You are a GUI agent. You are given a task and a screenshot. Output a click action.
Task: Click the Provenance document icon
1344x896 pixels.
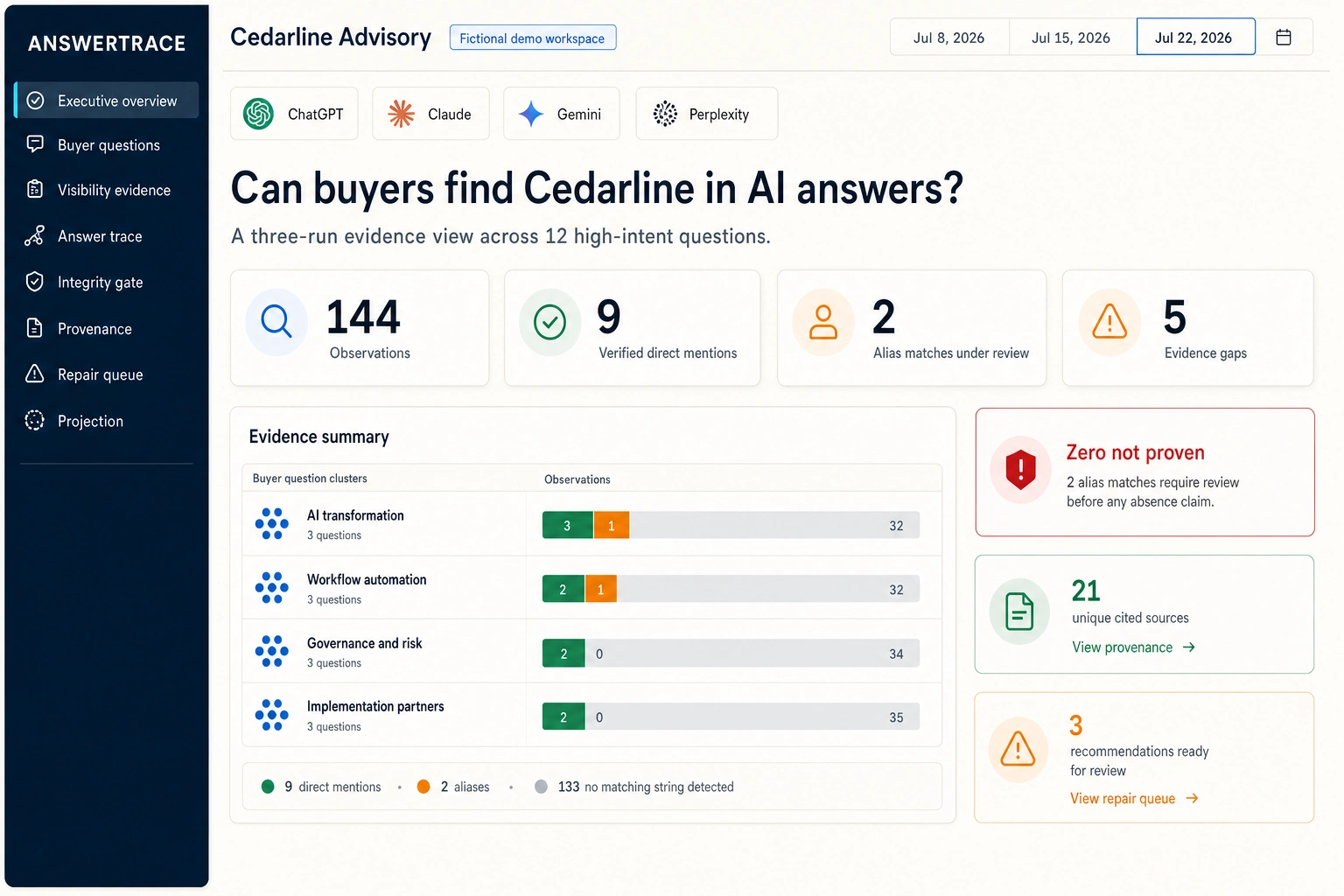coord(35,328)
